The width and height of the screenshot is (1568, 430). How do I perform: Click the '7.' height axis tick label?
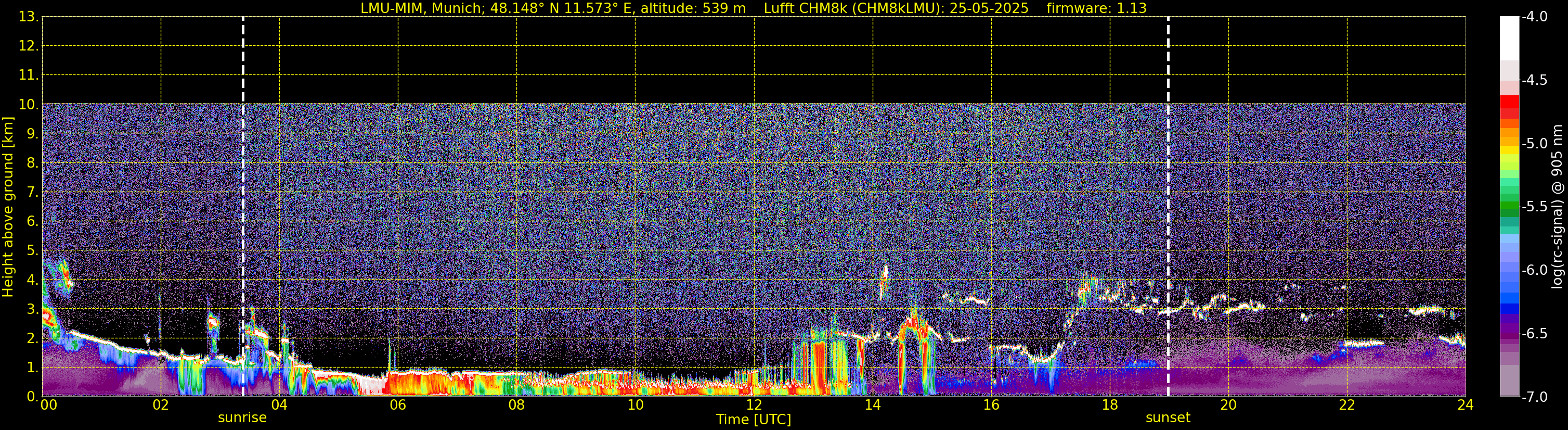pyautogui.click(x=32, y=193)
